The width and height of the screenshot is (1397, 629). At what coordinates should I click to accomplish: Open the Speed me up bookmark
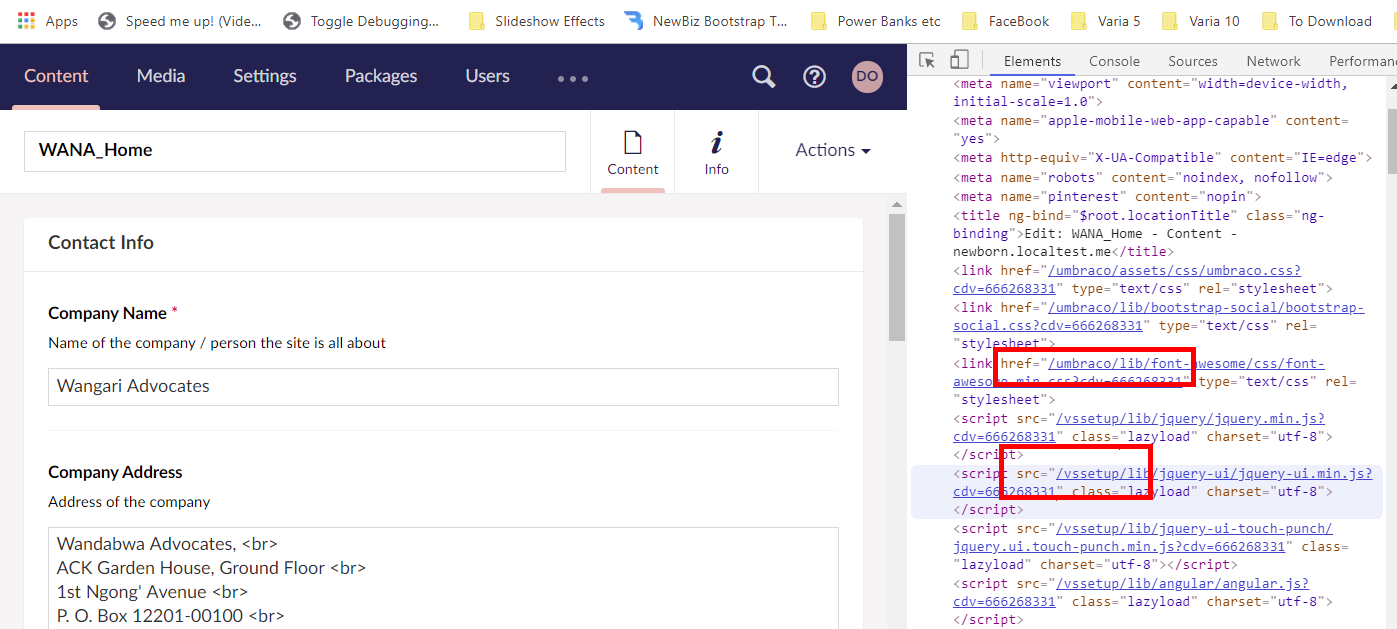point(178,20)
